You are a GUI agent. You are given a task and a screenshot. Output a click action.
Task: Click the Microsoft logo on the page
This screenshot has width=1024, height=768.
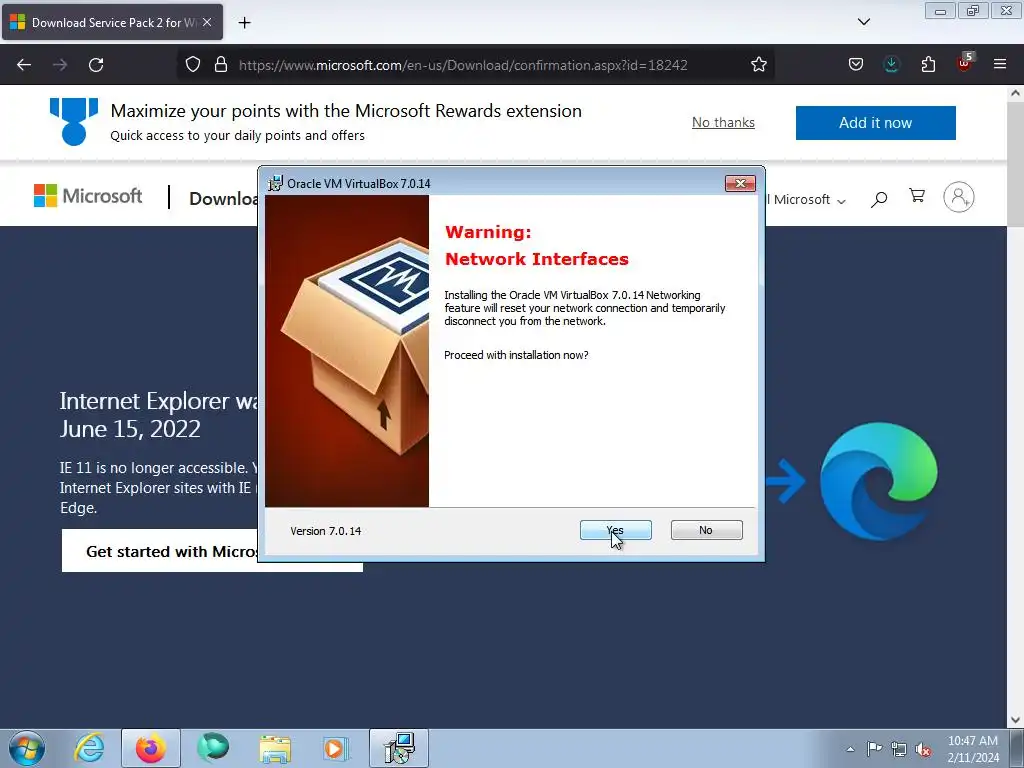tap(88, 196)
